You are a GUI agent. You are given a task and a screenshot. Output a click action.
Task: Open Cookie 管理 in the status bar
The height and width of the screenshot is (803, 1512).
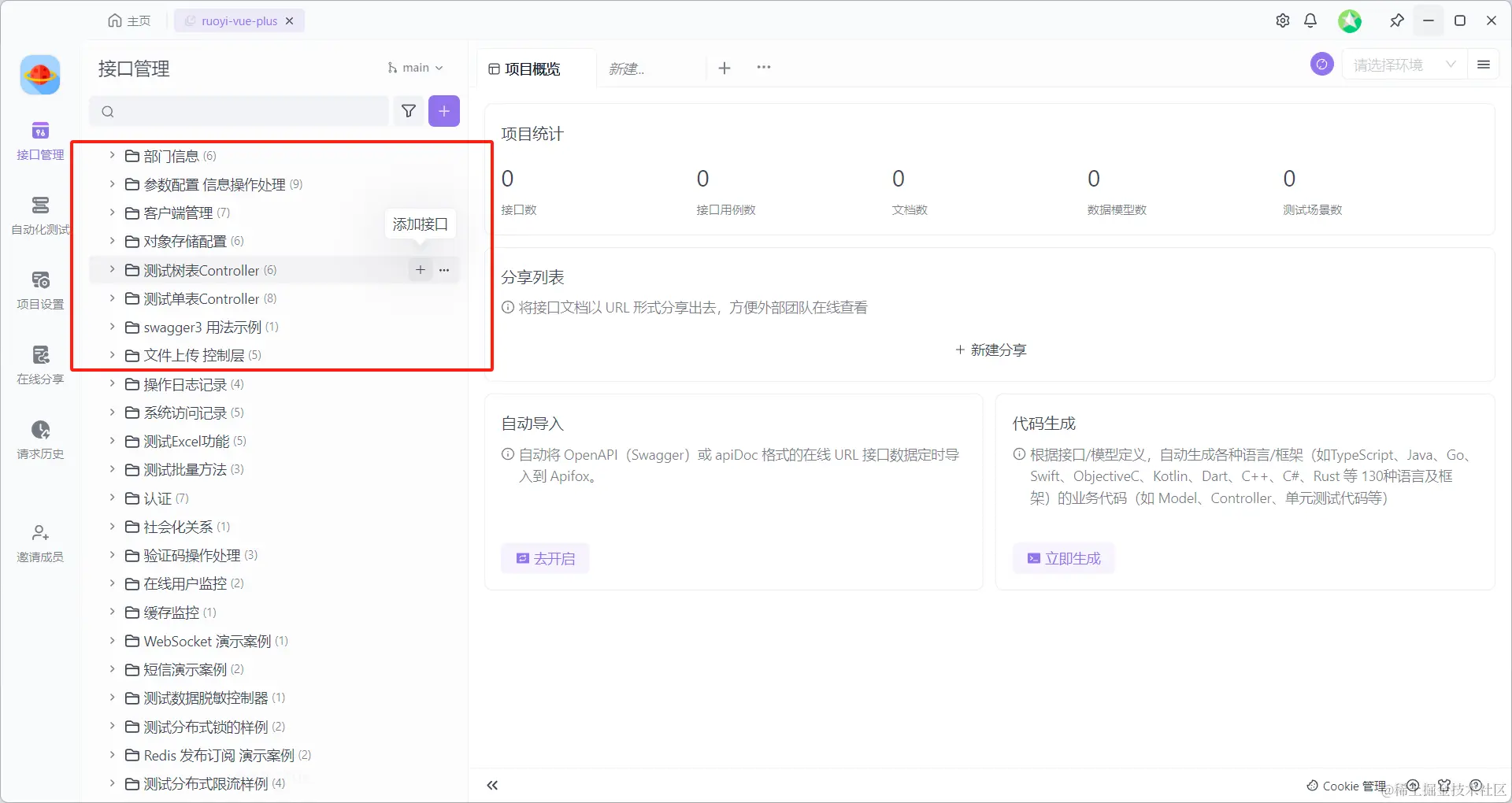pyautogui.click(x=1346, y=786)
